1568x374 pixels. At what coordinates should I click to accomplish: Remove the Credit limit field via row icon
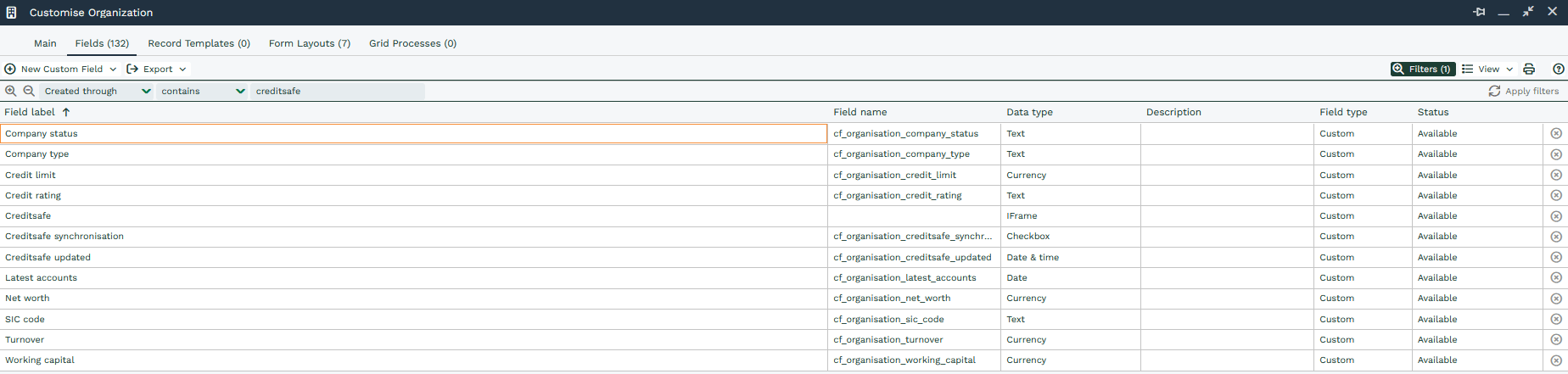click(x=1555, y=176)
